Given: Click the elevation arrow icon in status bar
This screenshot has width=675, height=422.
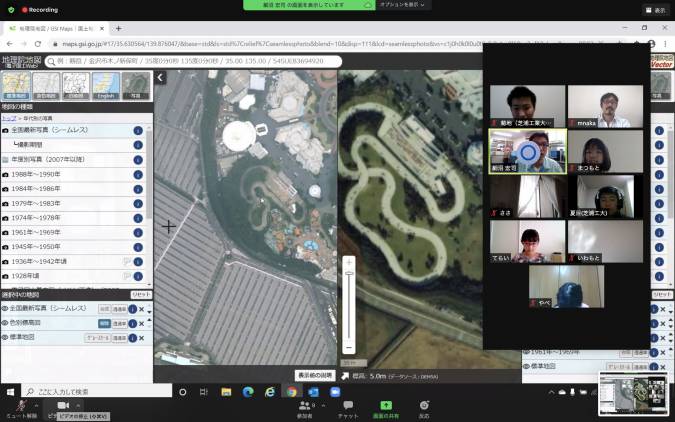Looking at the screenshot, I should click(x=345, y=376).
